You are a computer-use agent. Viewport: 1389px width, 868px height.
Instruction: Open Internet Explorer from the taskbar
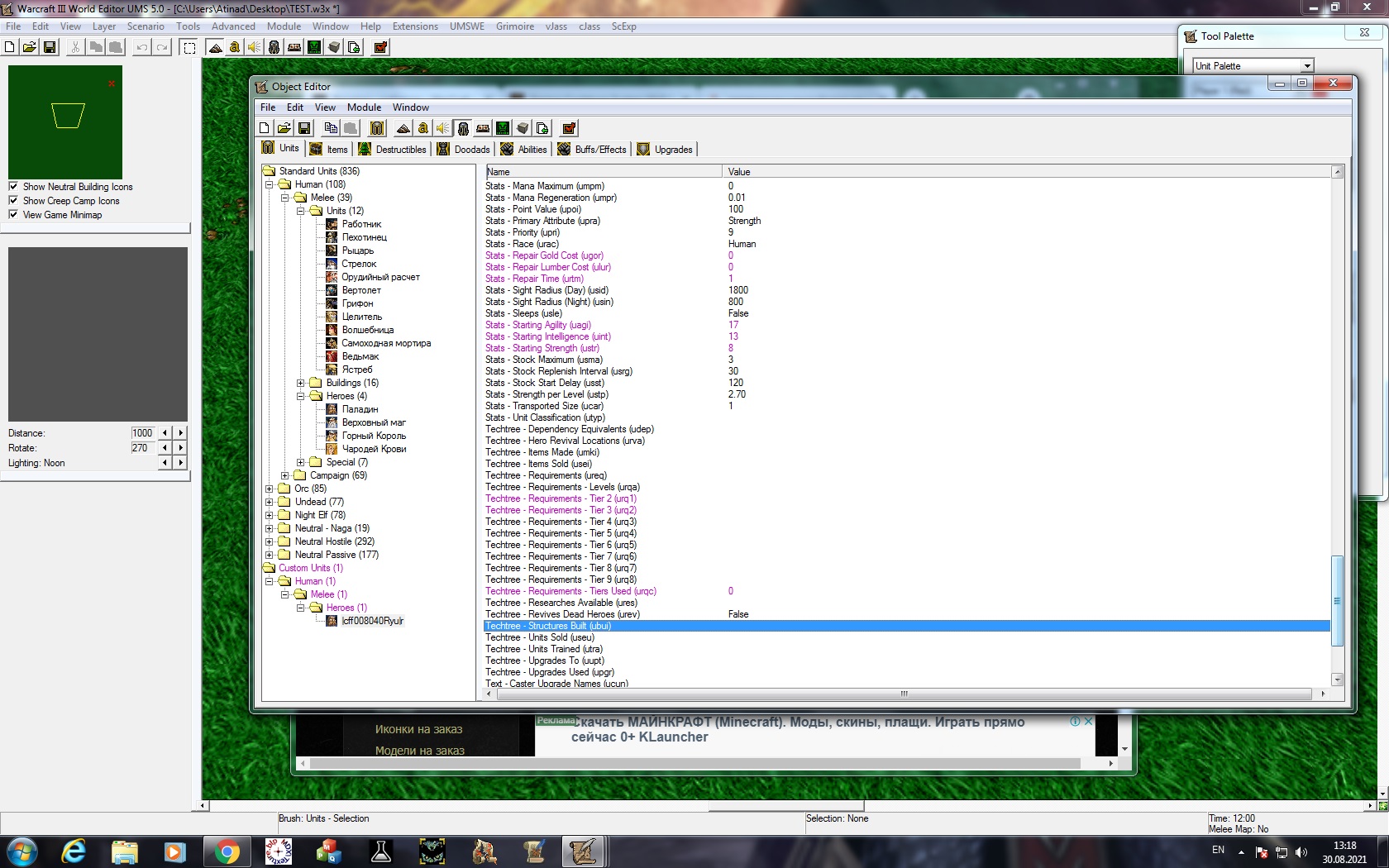click(74, 851)
